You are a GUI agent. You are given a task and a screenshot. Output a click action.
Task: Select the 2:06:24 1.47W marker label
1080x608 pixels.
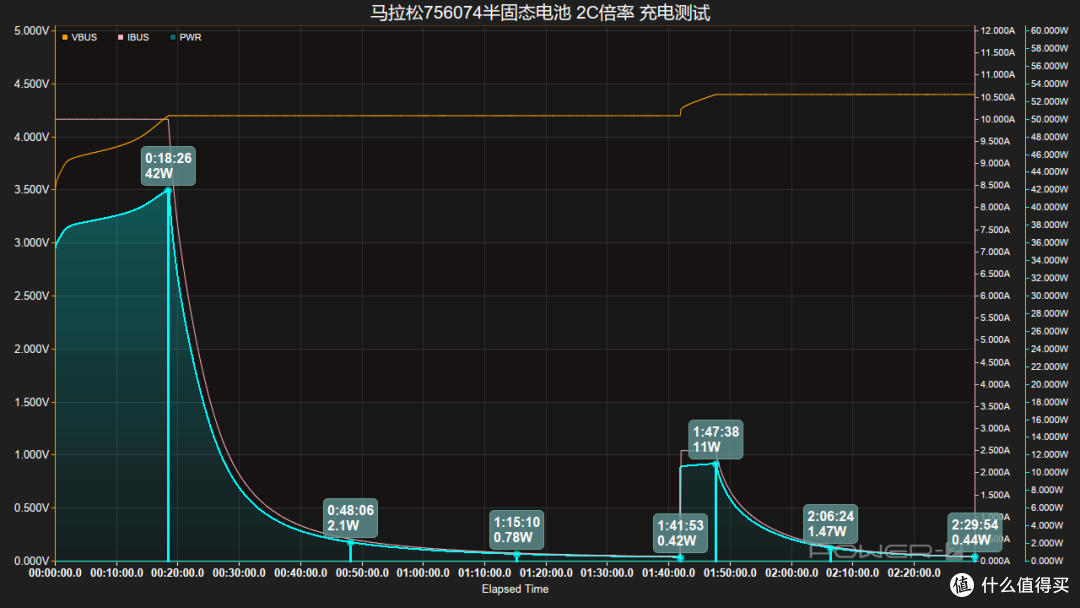coord(831,523)
